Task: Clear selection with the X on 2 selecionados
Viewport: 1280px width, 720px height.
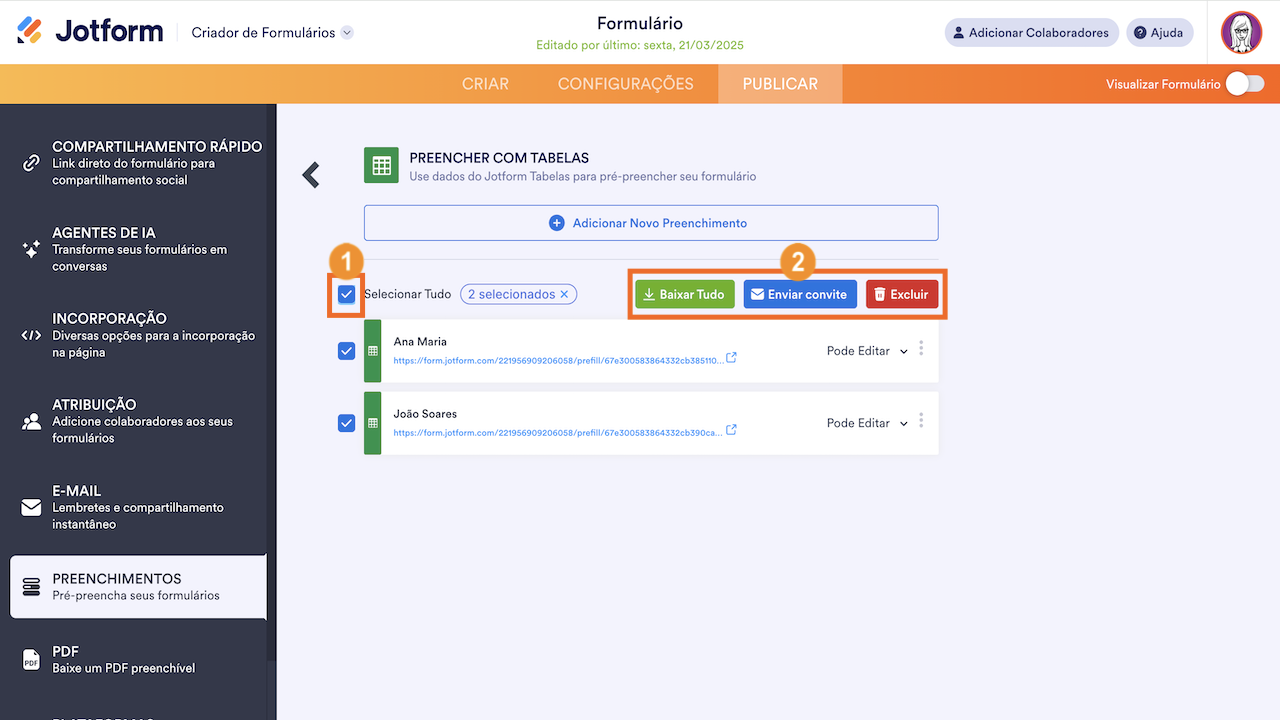Action: (564, 294)
